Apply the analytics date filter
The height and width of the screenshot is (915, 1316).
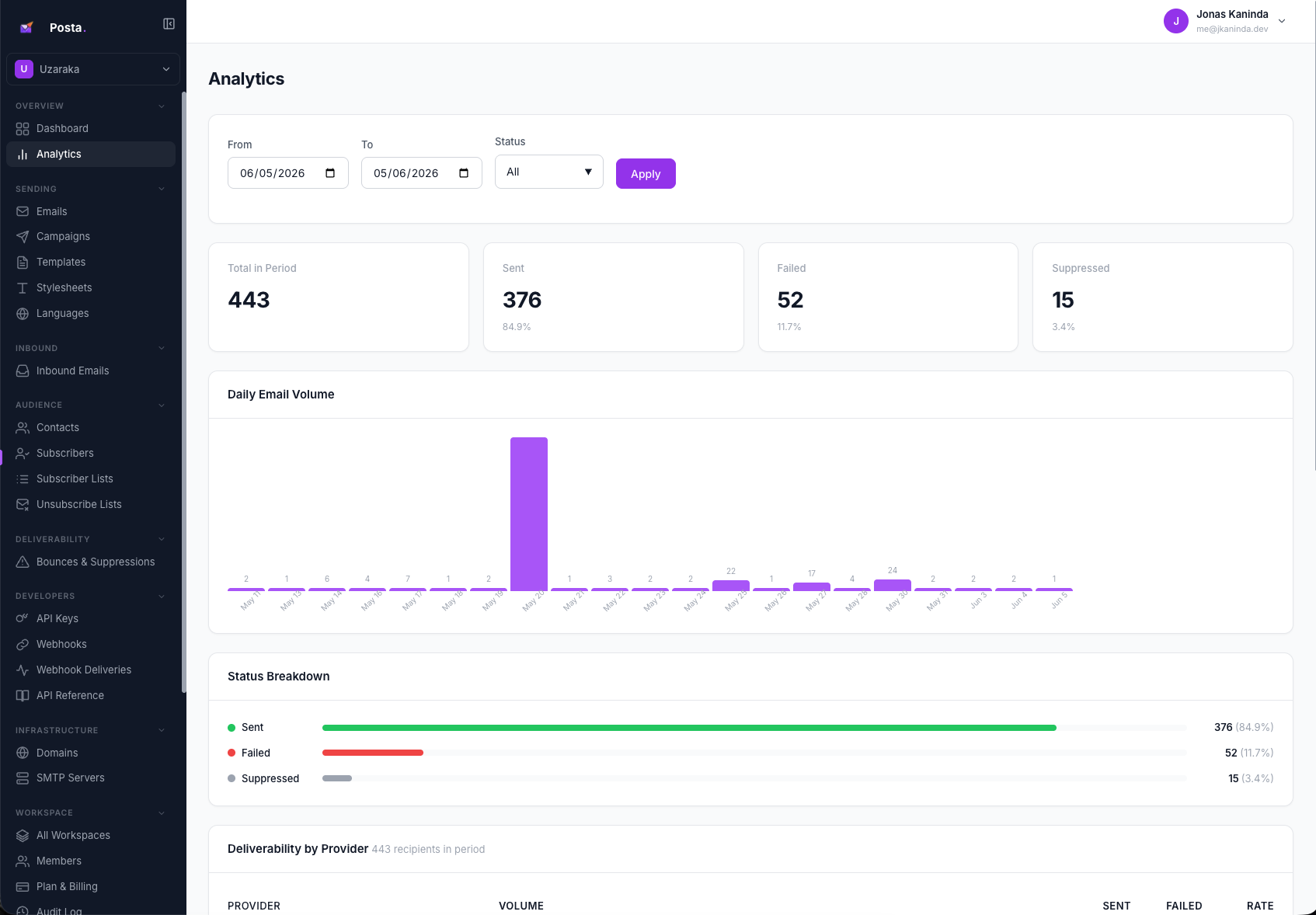coord(646,174)
